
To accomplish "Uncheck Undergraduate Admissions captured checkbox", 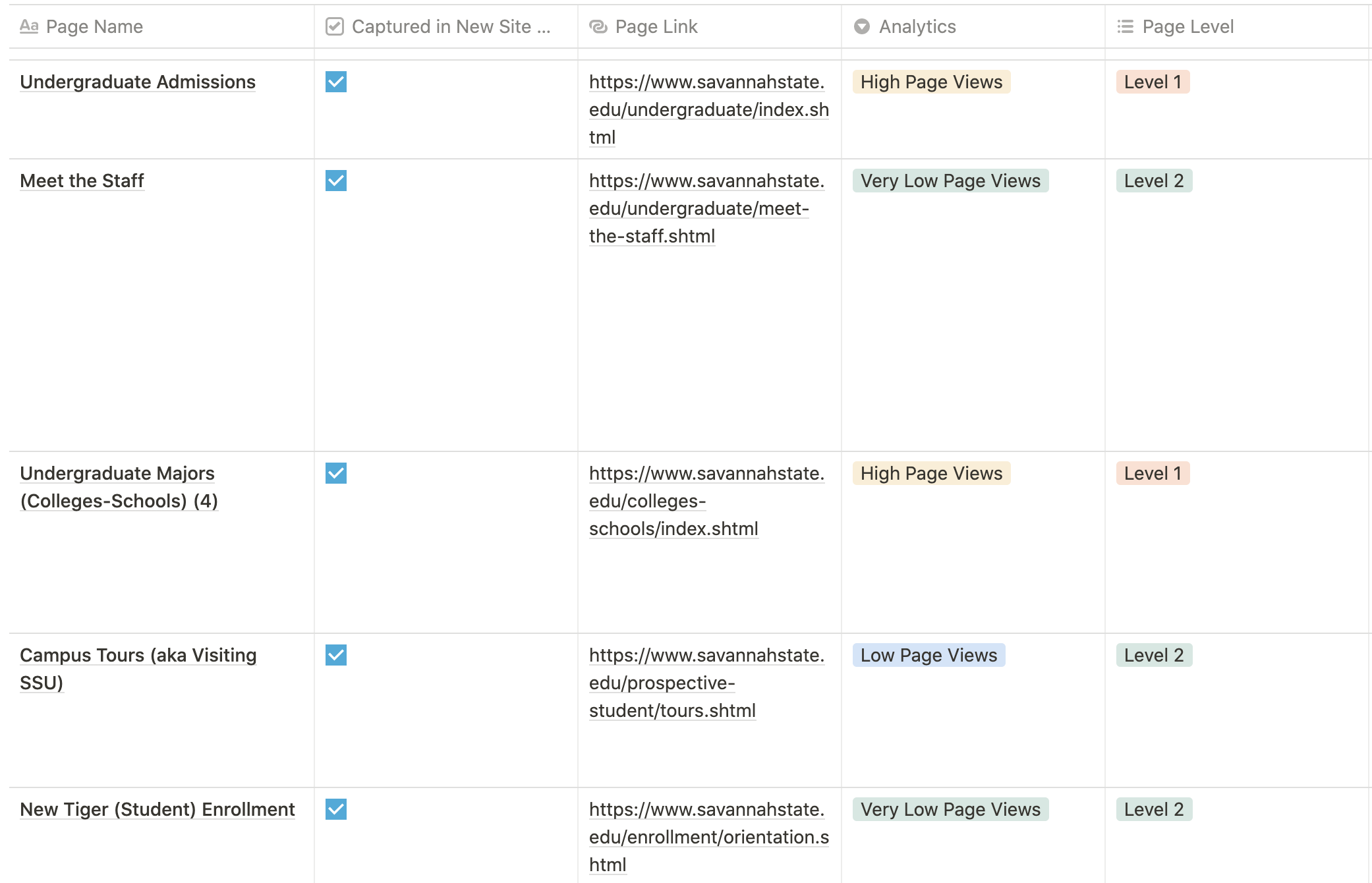I will 336,82.
